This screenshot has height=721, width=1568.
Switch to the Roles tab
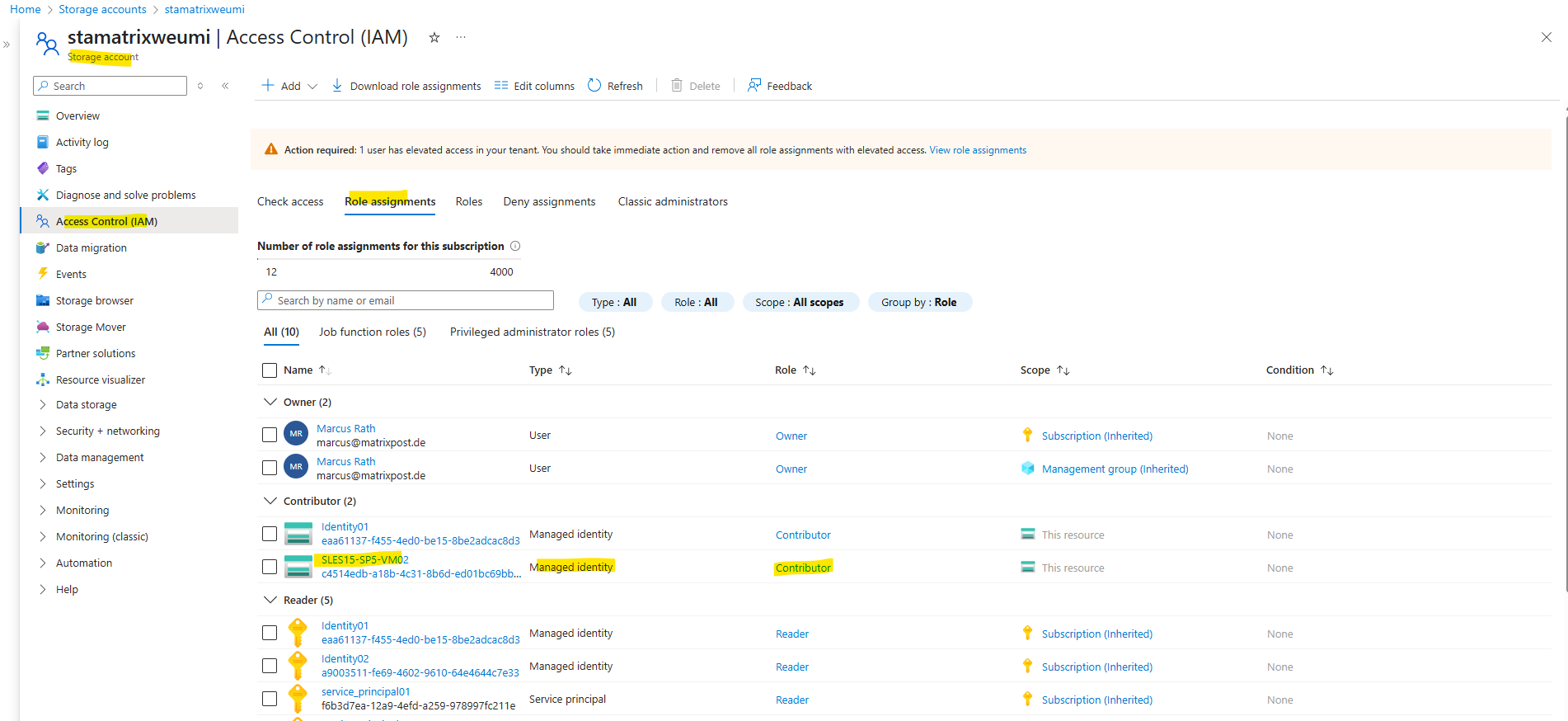469,201
